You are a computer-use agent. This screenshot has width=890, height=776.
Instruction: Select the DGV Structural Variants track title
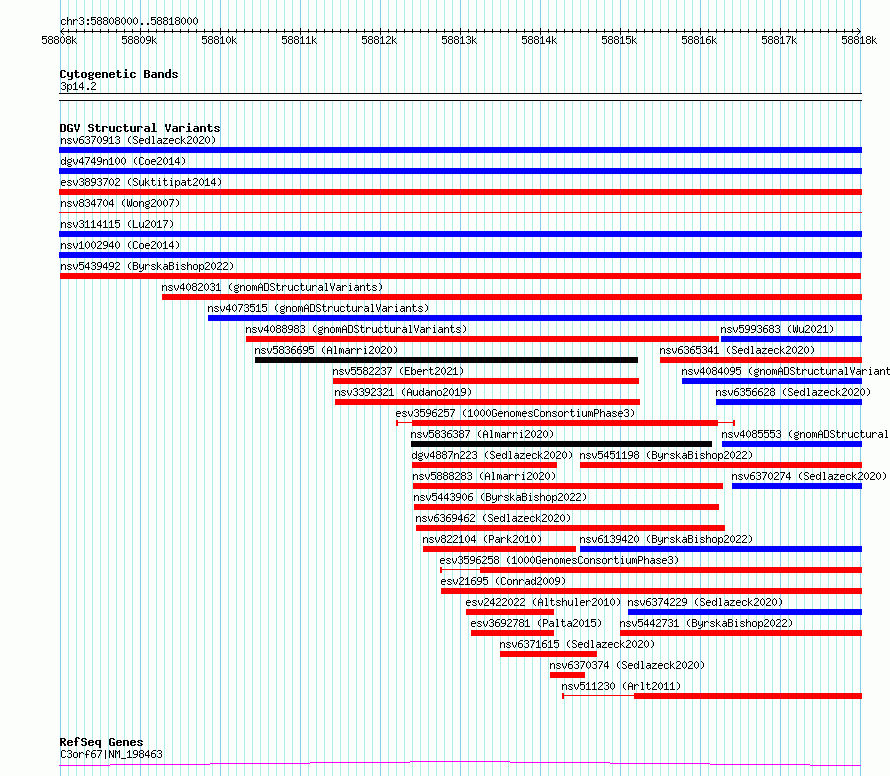[140, 128]
